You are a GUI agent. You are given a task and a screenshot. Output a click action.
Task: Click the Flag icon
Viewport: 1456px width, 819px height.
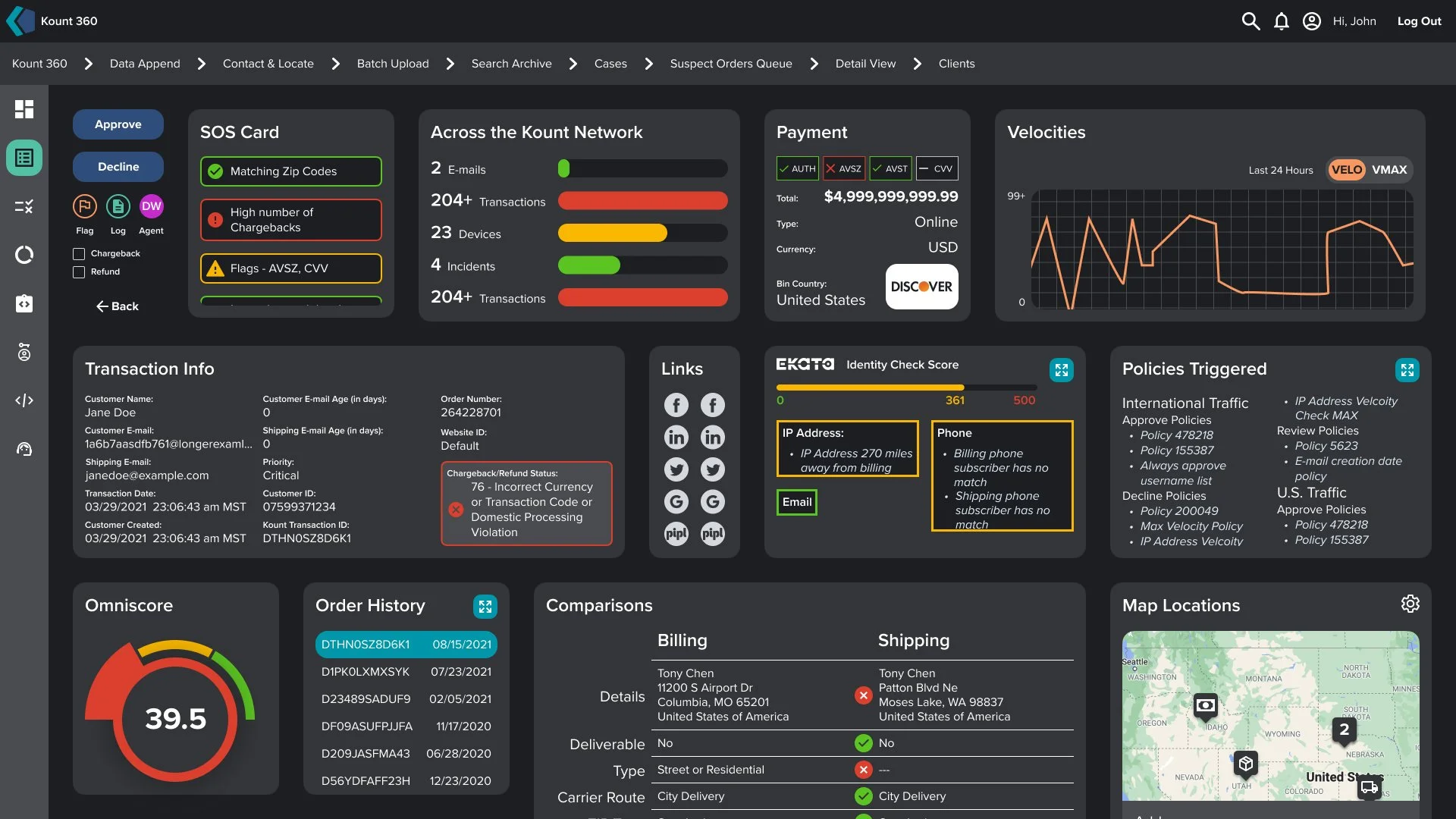click(85, 206)
